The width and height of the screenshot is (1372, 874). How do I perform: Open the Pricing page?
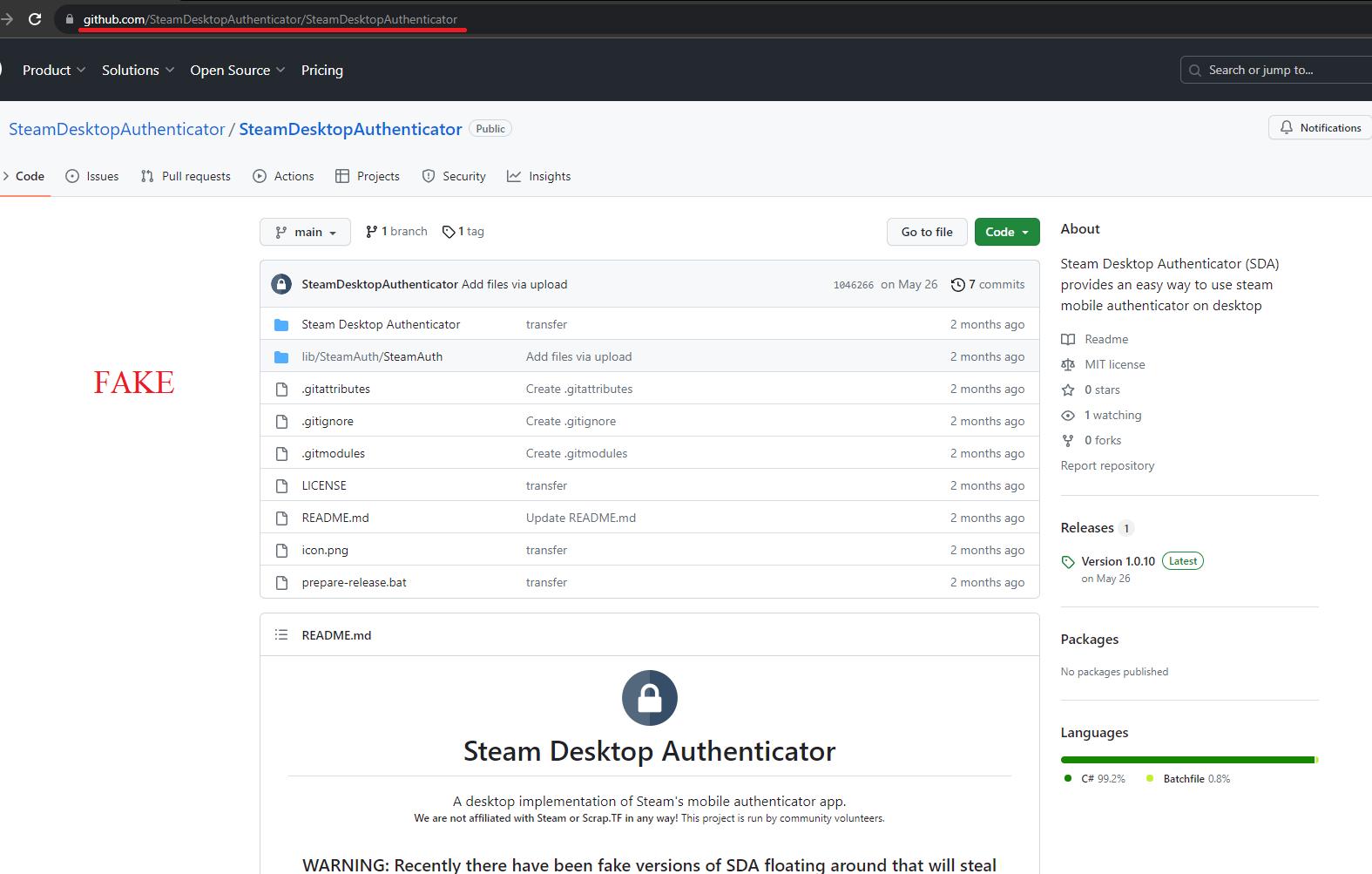point(322,70)
